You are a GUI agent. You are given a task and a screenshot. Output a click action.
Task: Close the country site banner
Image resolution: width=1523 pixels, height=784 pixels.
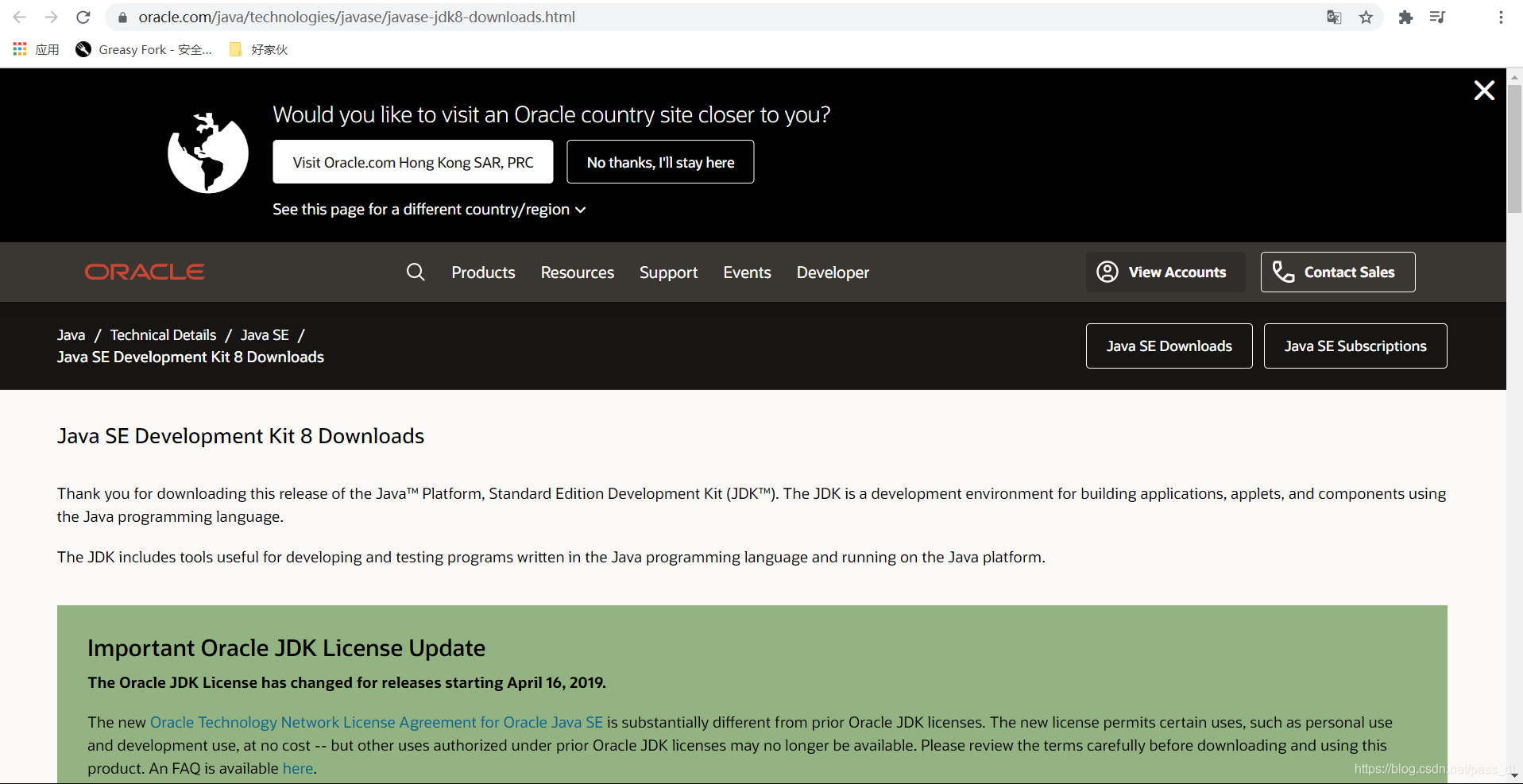point(1484,91)
